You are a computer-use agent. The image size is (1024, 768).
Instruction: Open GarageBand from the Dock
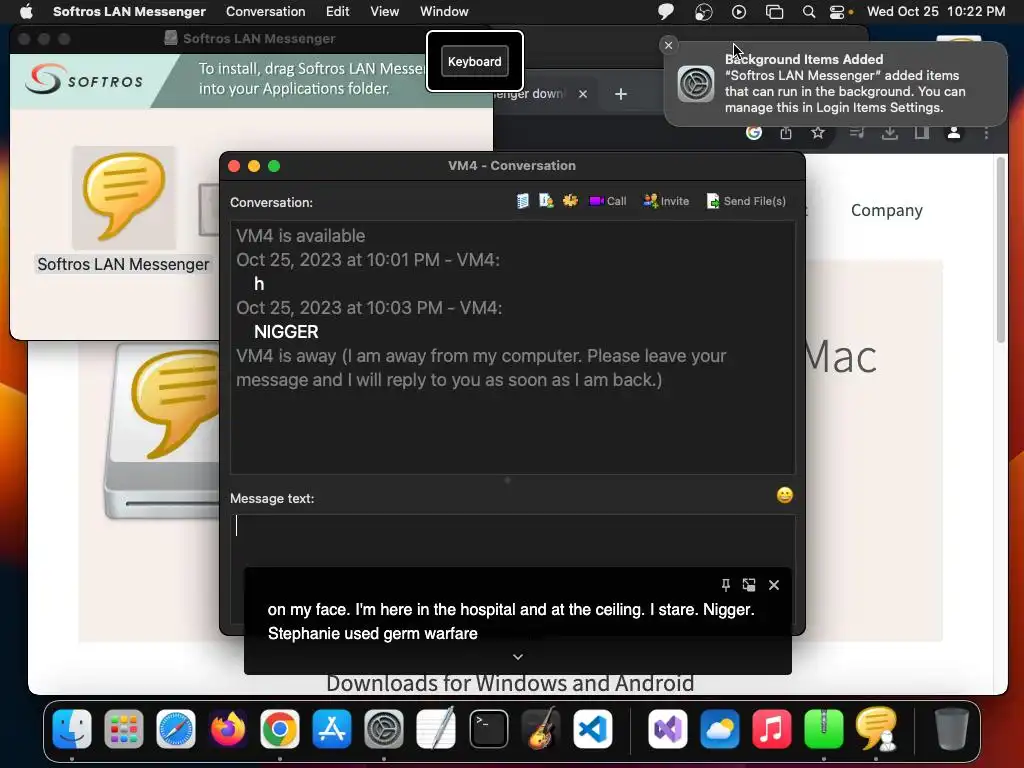[541, 729]
